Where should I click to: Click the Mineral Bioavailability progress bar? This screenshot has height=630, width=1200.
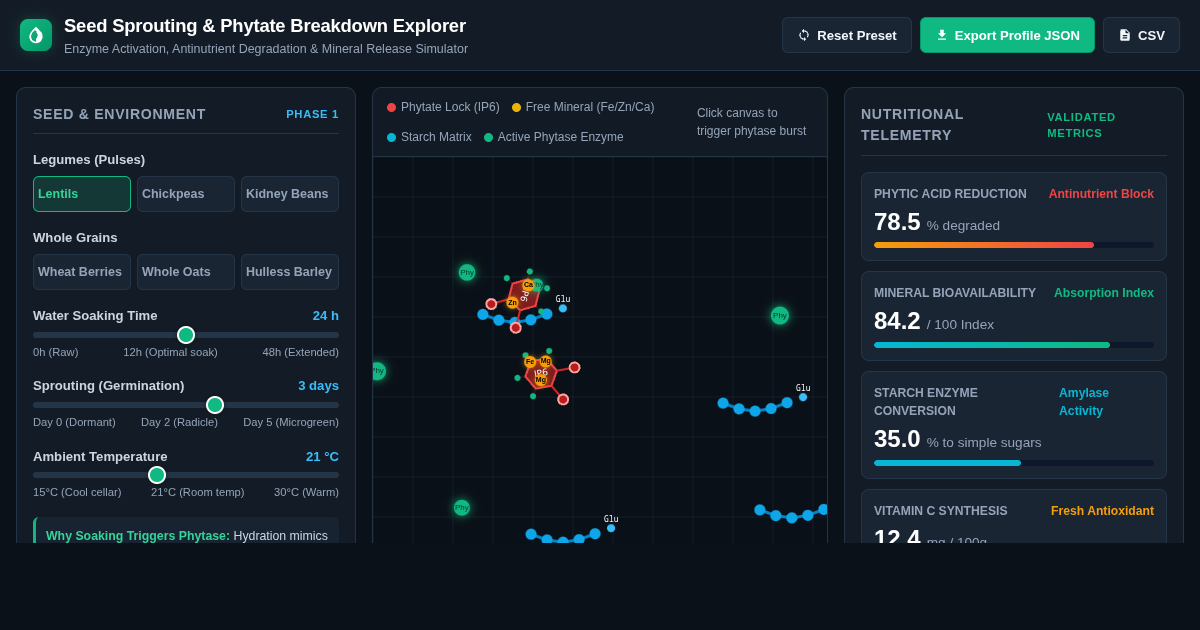pos(1014,345)
